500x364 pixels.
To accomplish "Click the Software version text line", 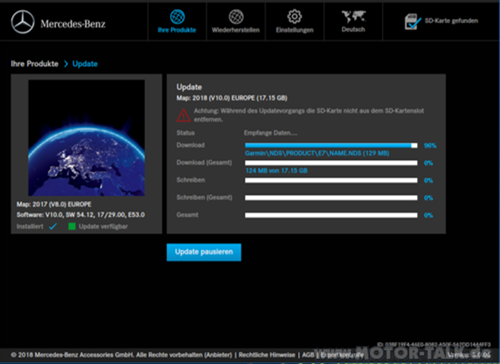I will point(81,215).
